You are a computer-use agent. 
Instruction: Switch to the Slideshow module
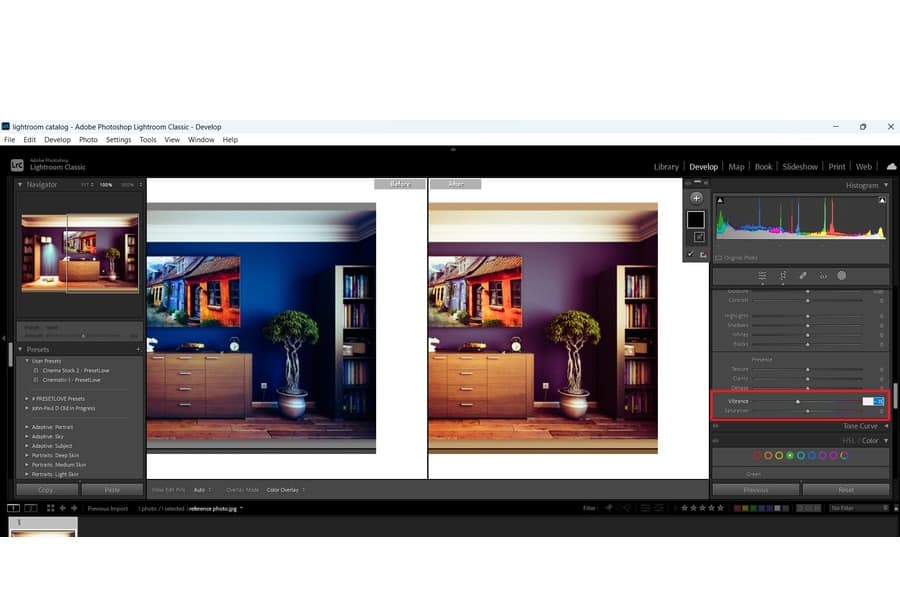coord(800,167)
